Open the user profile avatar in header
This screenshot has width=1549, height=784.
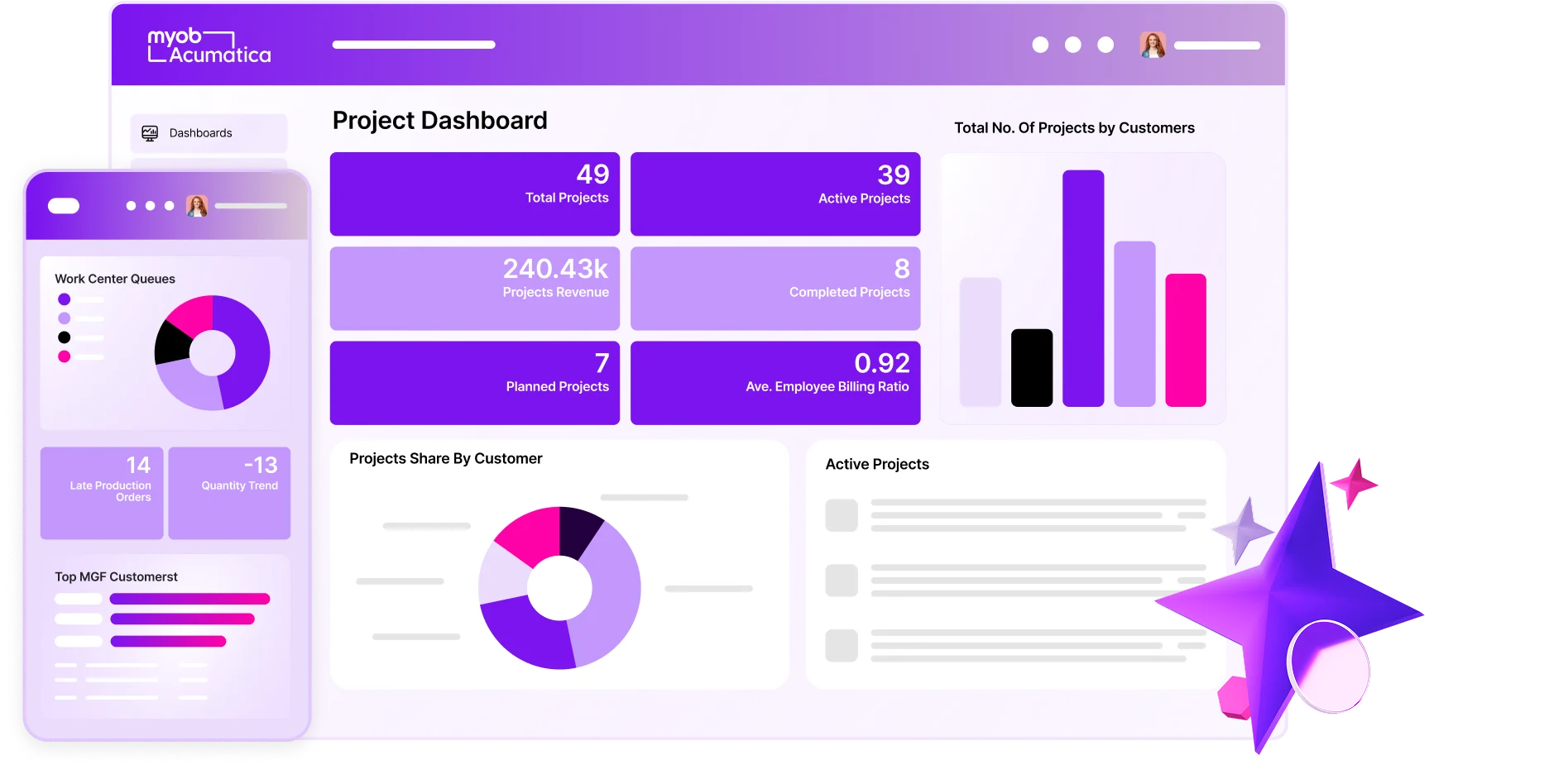[x=1152, y=45]
